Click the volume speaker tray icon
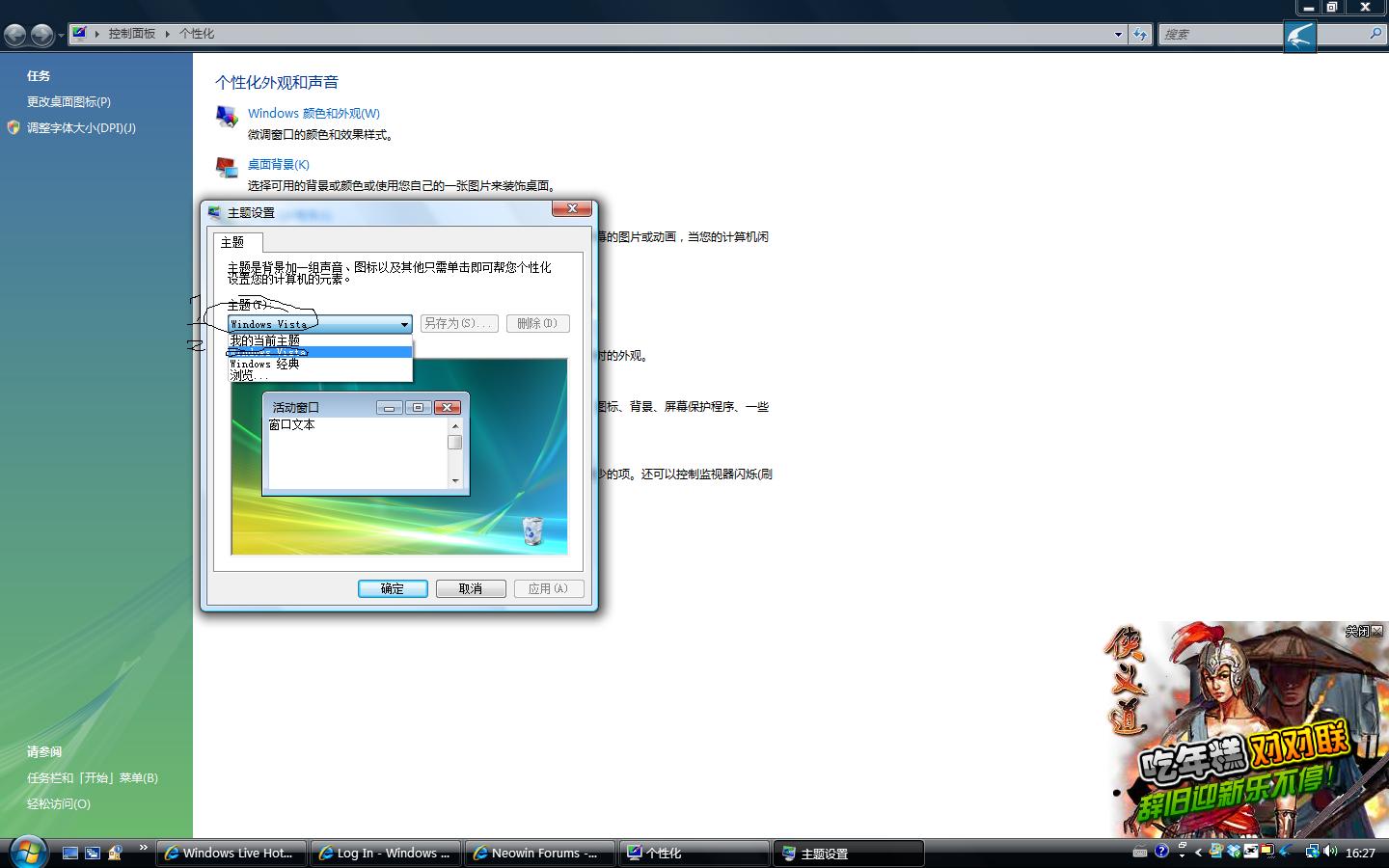 coord(1331,851)
